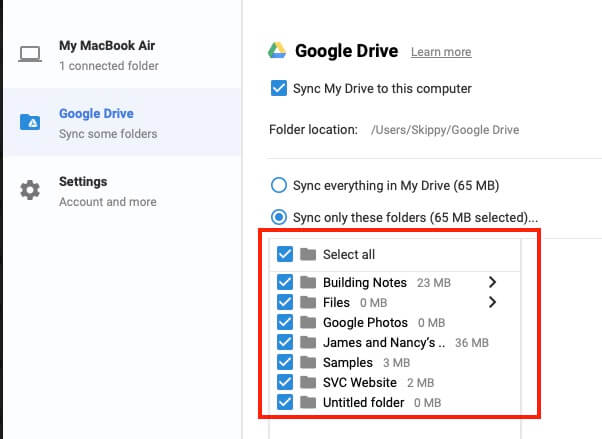
Task: Click the Google Drive heading text
Action: (347, 51)
